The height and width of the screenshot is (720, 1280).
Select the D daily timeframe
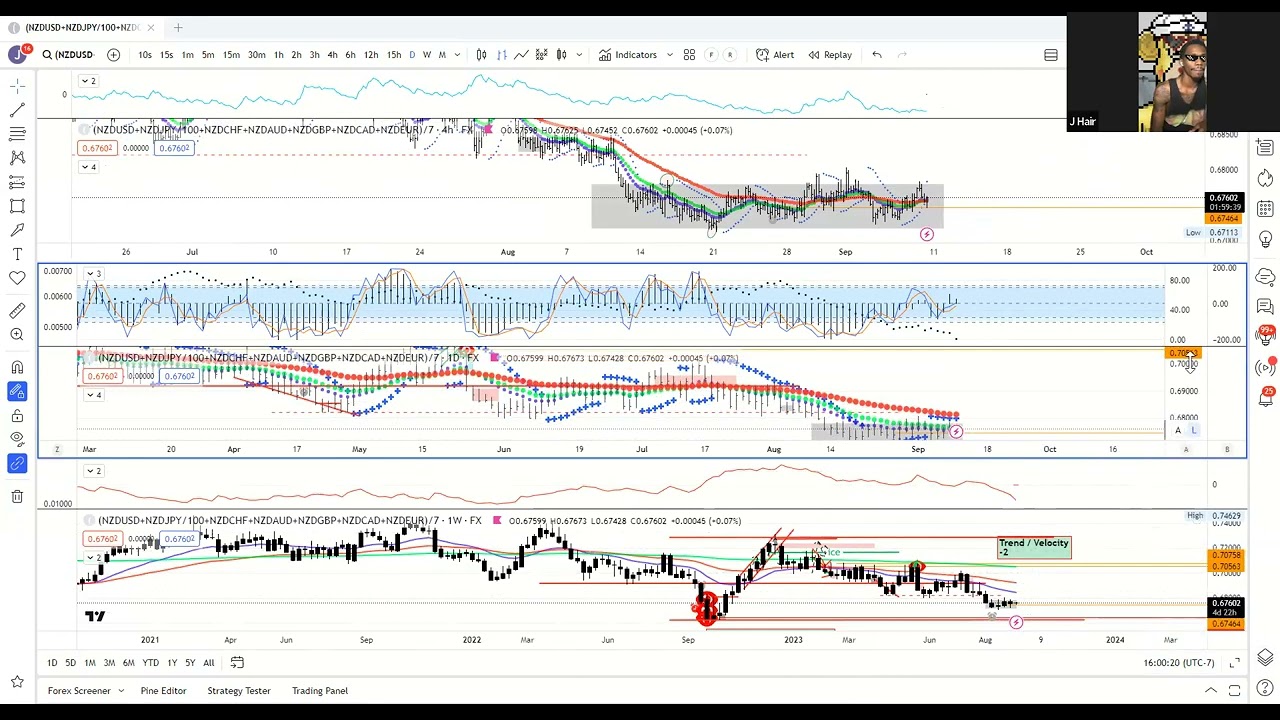(412, 55)
